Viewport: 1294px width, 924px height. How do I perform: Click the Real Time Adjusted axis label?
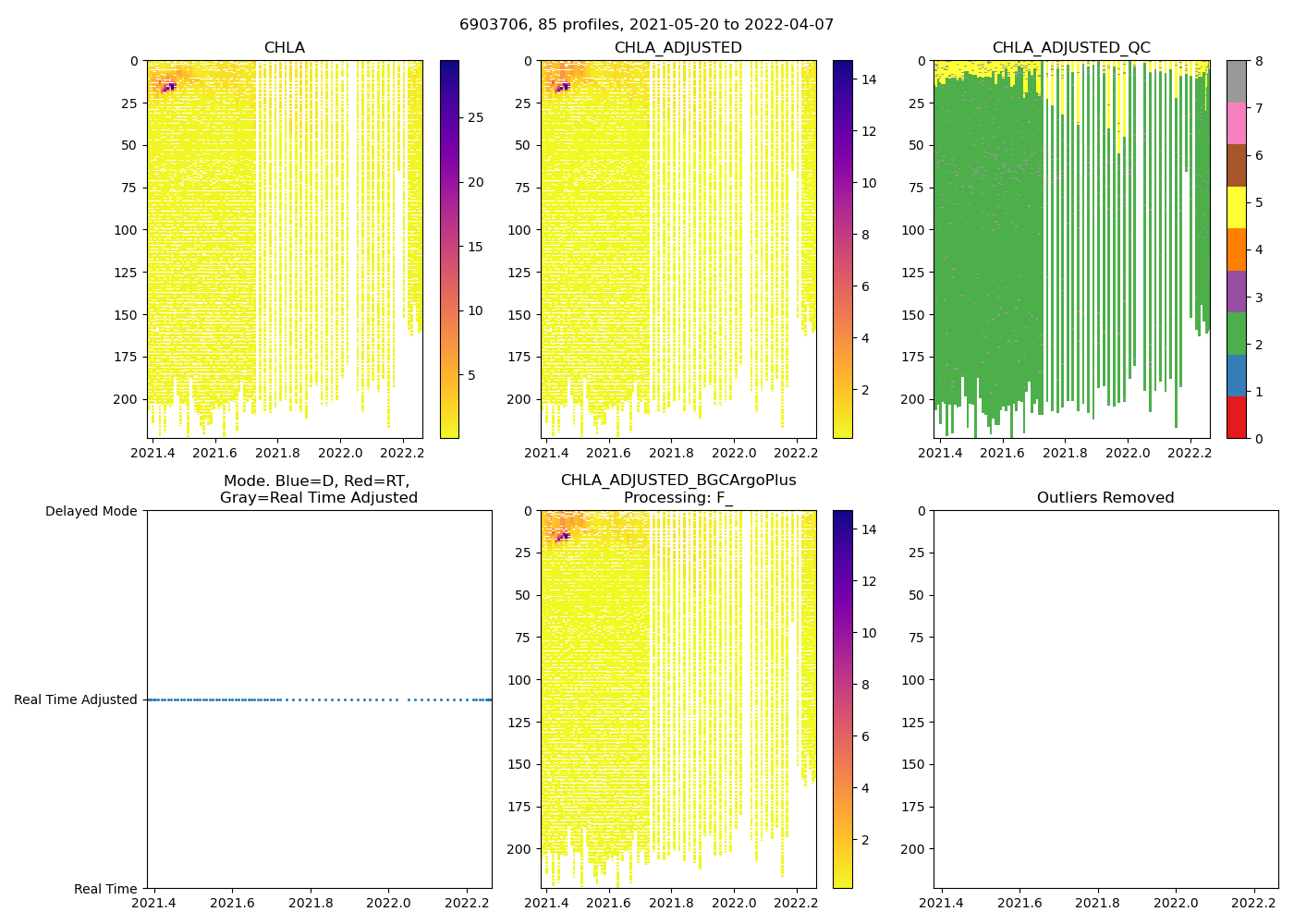pyautogui.click(x=76, y=699)
